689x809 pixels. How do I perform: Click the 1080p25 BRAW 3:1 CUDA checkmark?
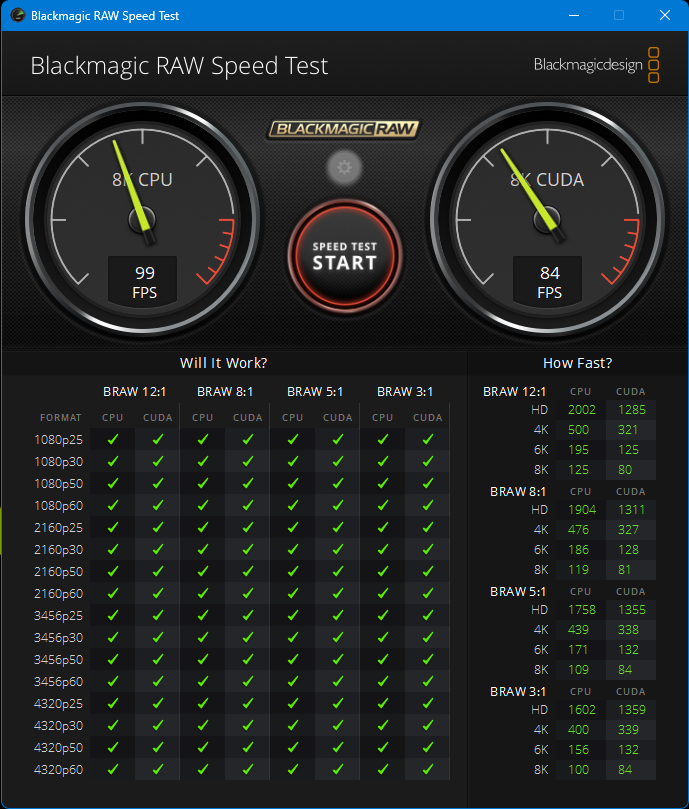[427, 439]
